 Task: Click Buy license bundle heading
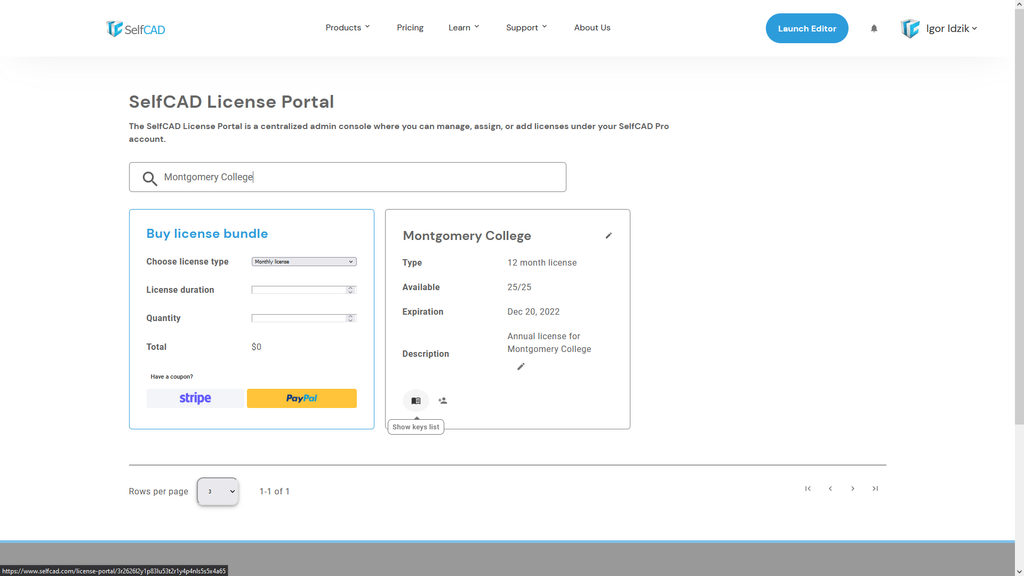point(207,234)
